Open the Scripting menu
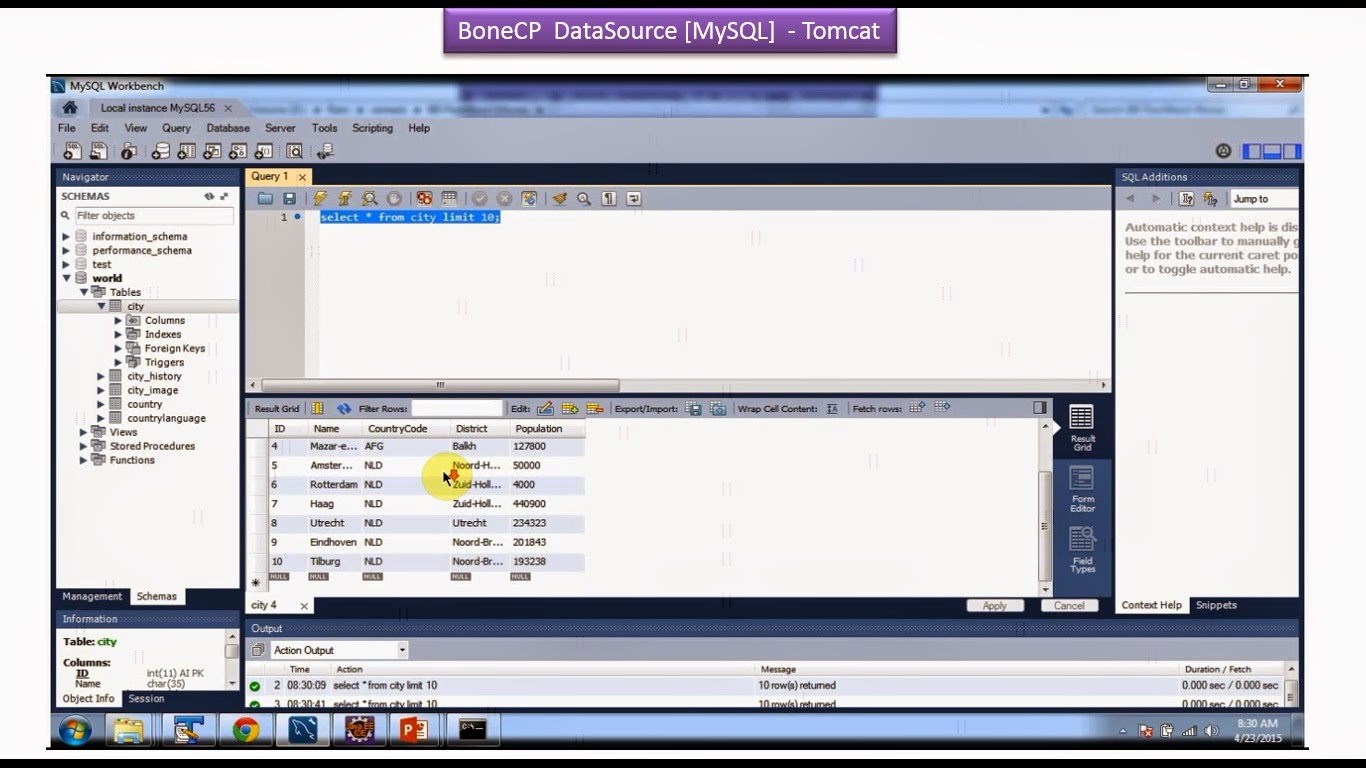1366x768 pixels. [x=372, y=128]
